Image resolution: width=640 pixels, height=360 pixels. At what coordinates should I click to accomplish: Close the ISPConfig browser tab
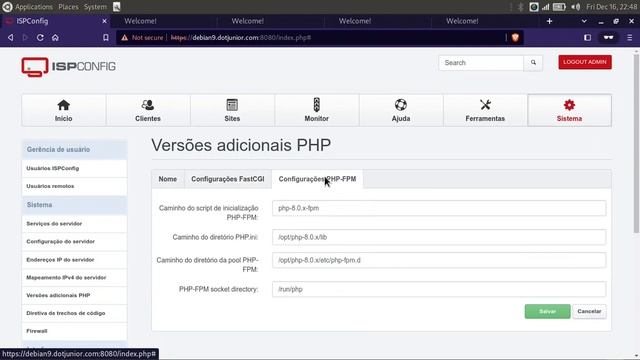pyautogui.click(x=104, y=21)
